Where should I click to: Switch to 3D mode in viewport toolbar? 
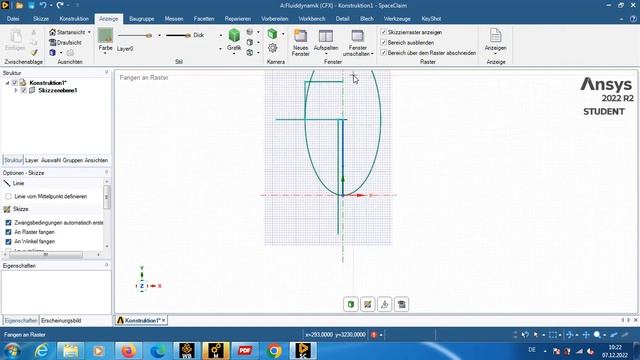351,304
